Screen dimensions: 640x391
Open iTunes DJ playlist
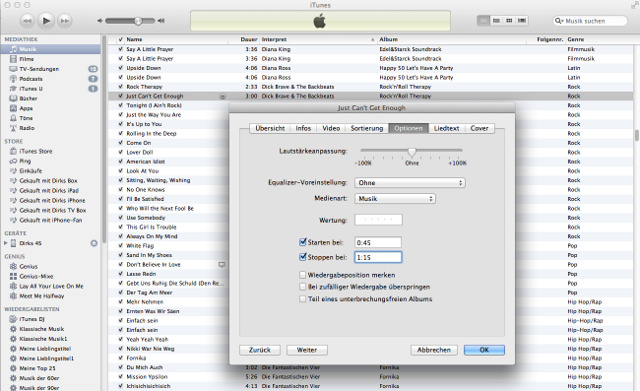pyautogui.click(x=32, y=319)
